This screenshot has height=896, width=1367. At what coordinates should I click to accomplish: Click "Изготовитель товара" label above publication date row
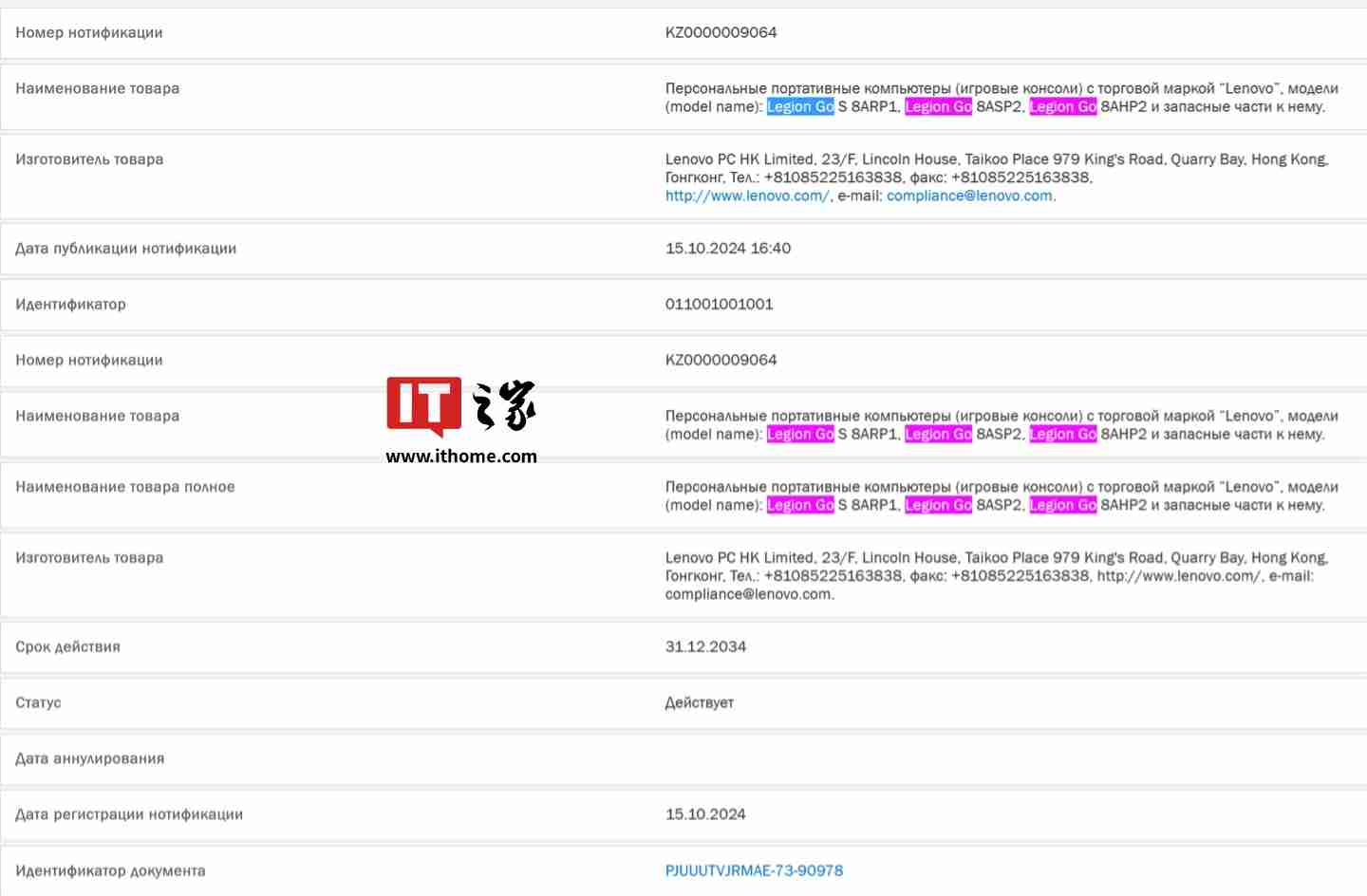pyautogui.click(x=89, y=159)
